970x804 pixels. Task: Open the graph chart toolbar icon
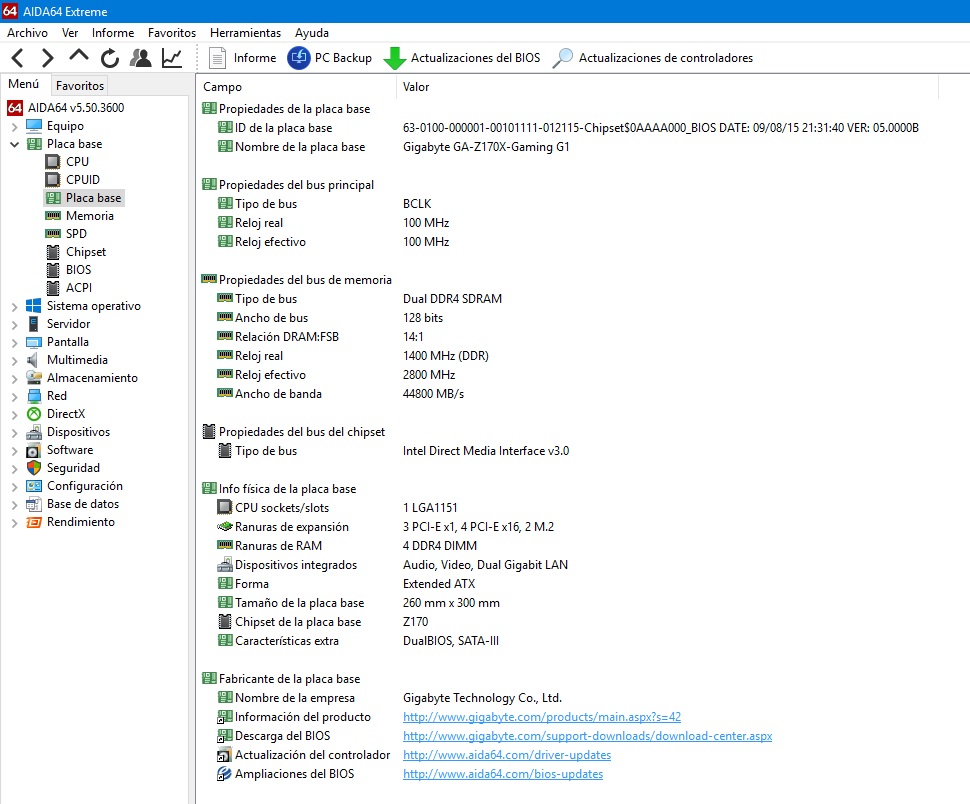click(172, 58)
